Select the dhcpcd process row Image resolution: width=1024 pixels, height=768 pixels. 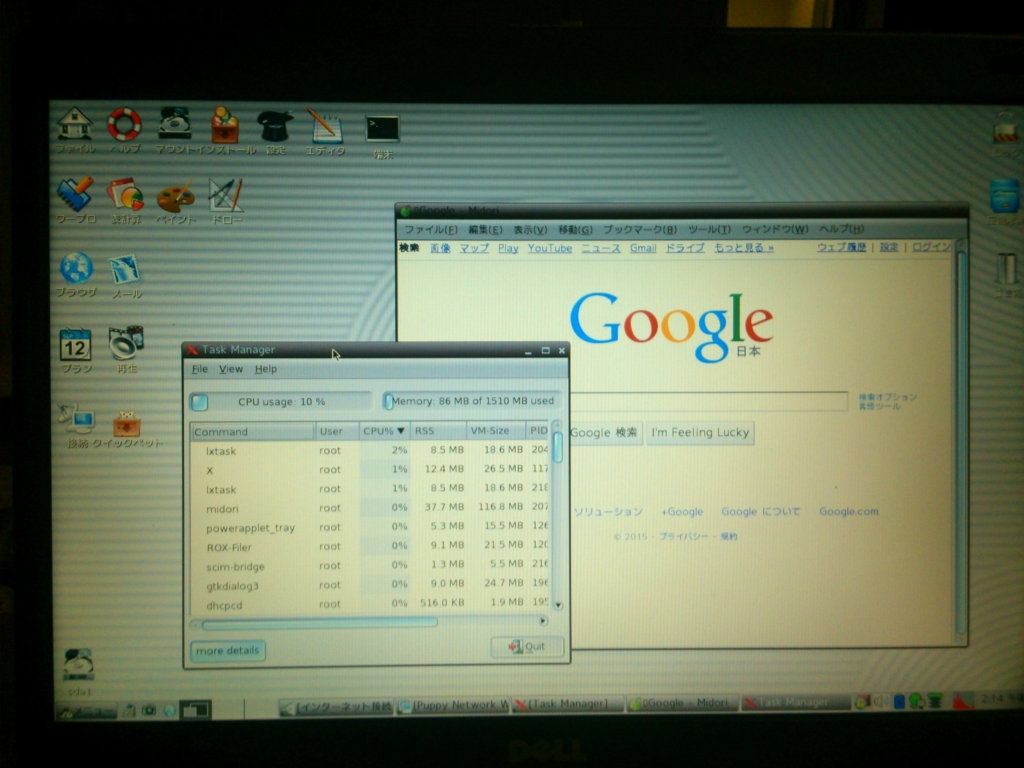click(x=370, y=604)
